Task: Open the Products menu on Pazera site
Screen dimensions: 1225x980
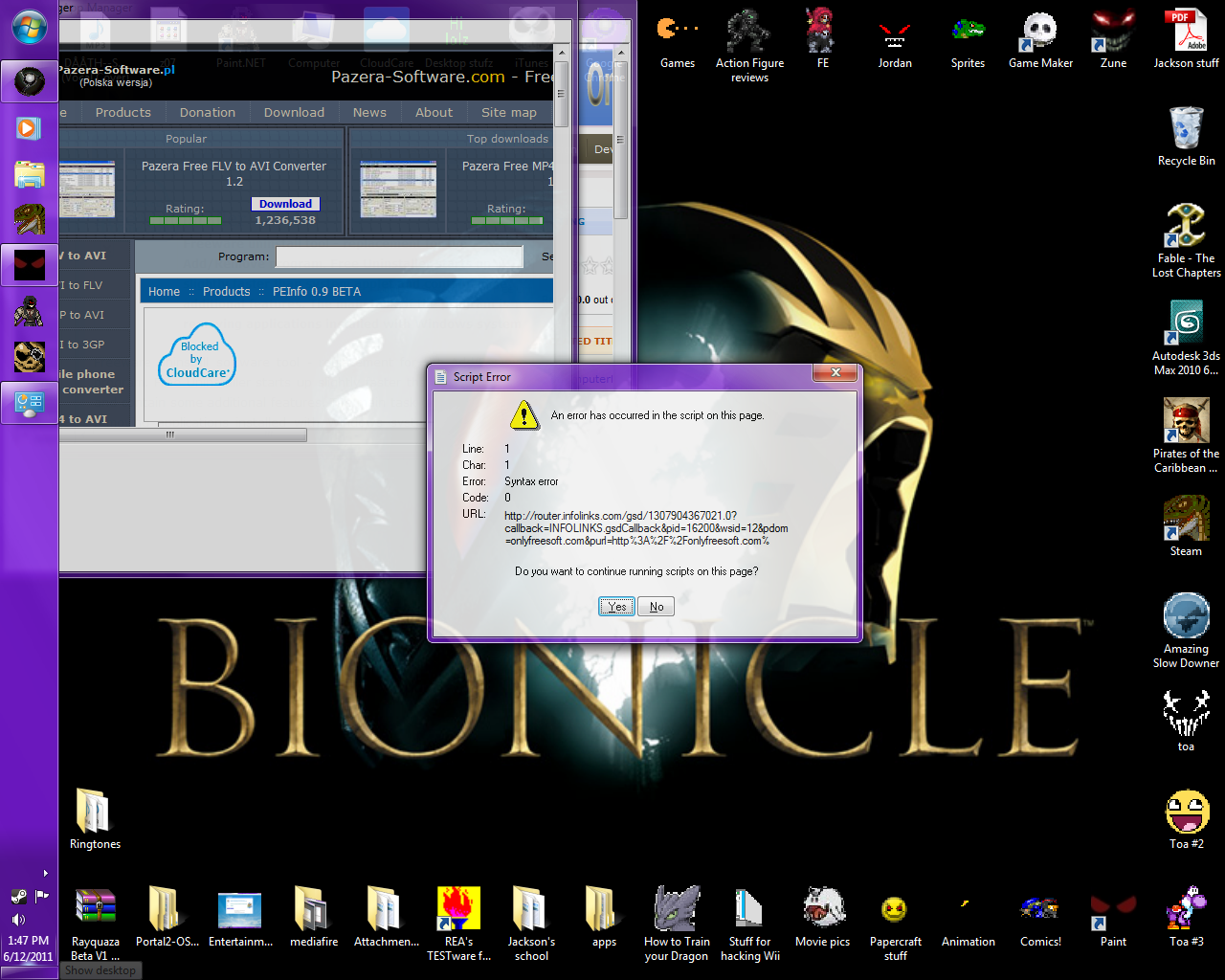Action: [x=122, y=112]
